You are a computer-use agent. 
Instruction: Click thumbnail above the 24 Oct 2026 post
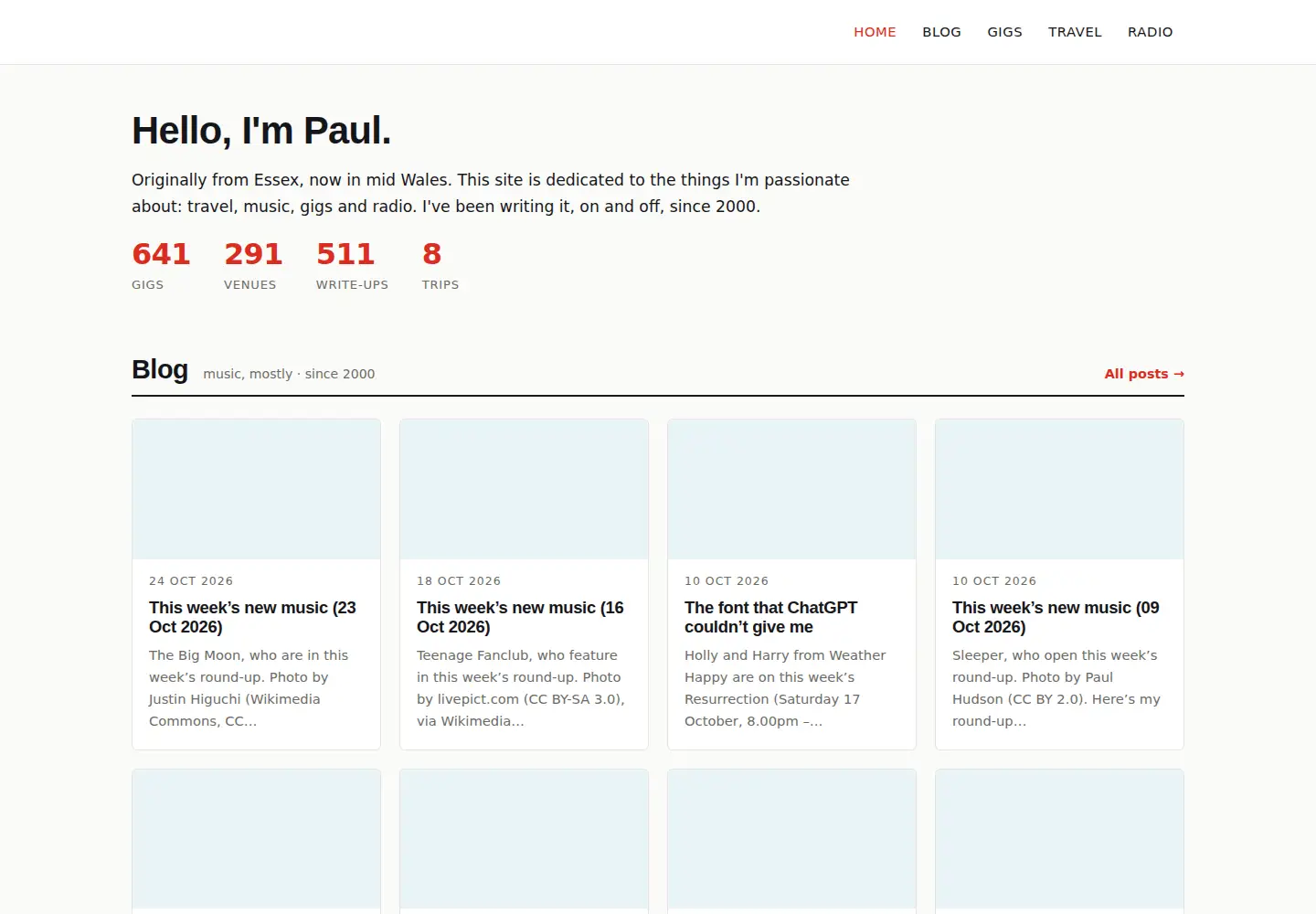click(x=256, y=489)
